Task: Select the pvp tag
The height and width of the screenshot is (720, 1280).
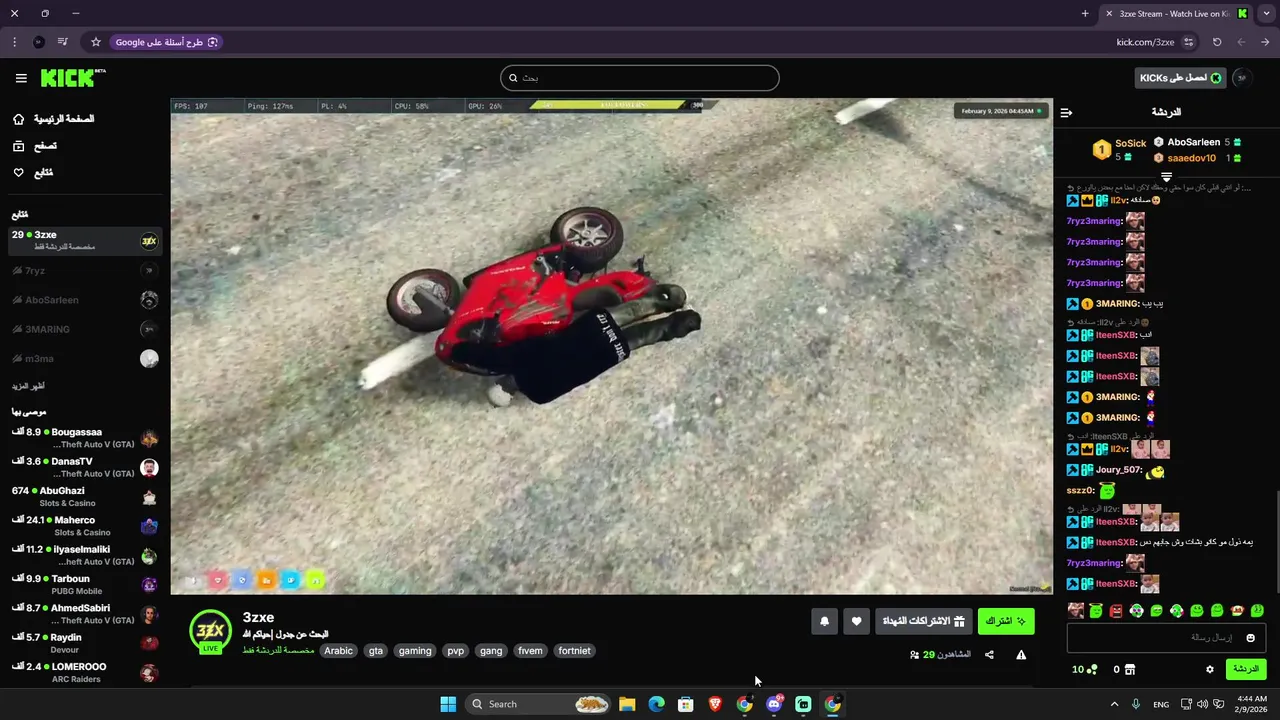Action: pos(456,651)
